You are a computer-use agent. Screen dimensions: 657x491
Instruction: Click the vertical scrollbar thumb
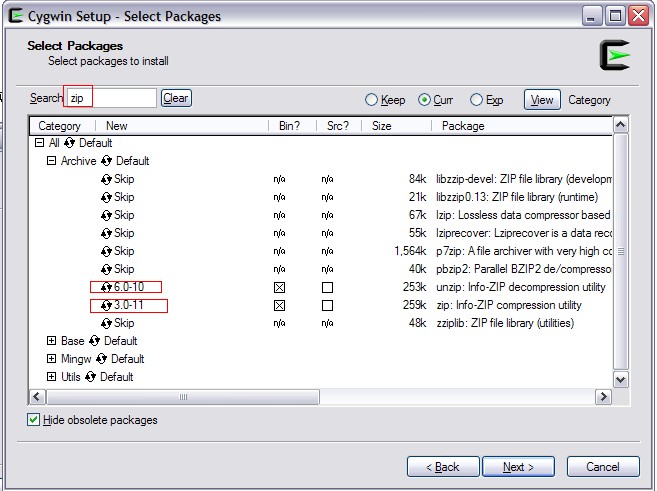coord(621,251)
